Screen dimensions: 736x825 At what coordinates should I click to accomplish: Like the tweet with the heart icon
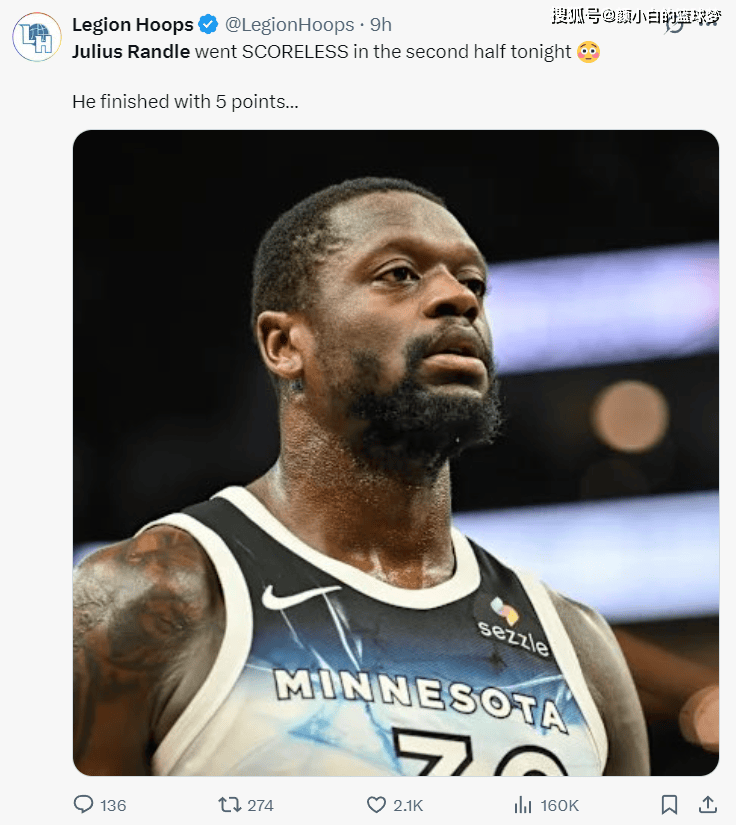coord(376,804)
